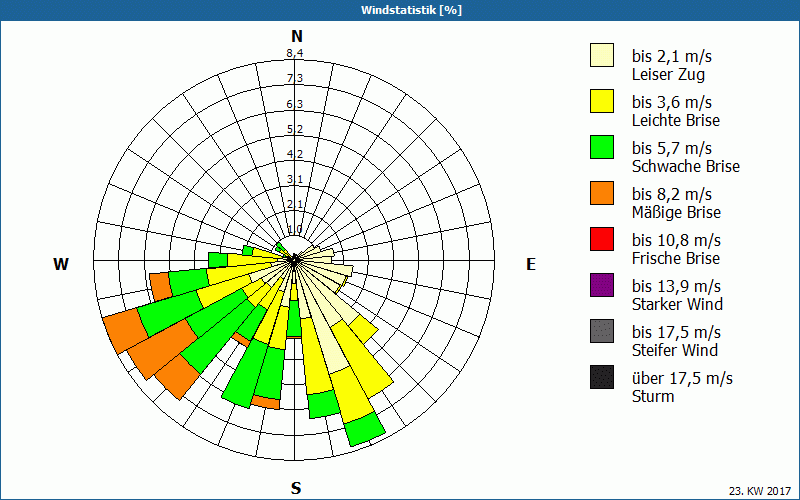Click the 1,0 ring scale value
This screenshot has height=500, width=800.
[x=295, y=229]
